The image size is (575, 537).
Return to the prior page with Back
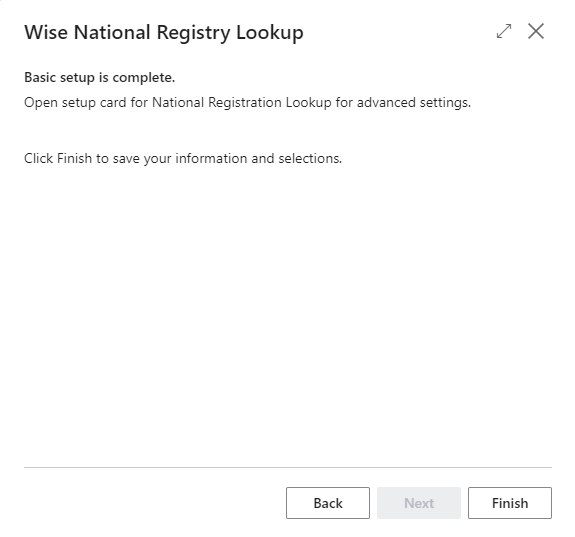point(327,503)
